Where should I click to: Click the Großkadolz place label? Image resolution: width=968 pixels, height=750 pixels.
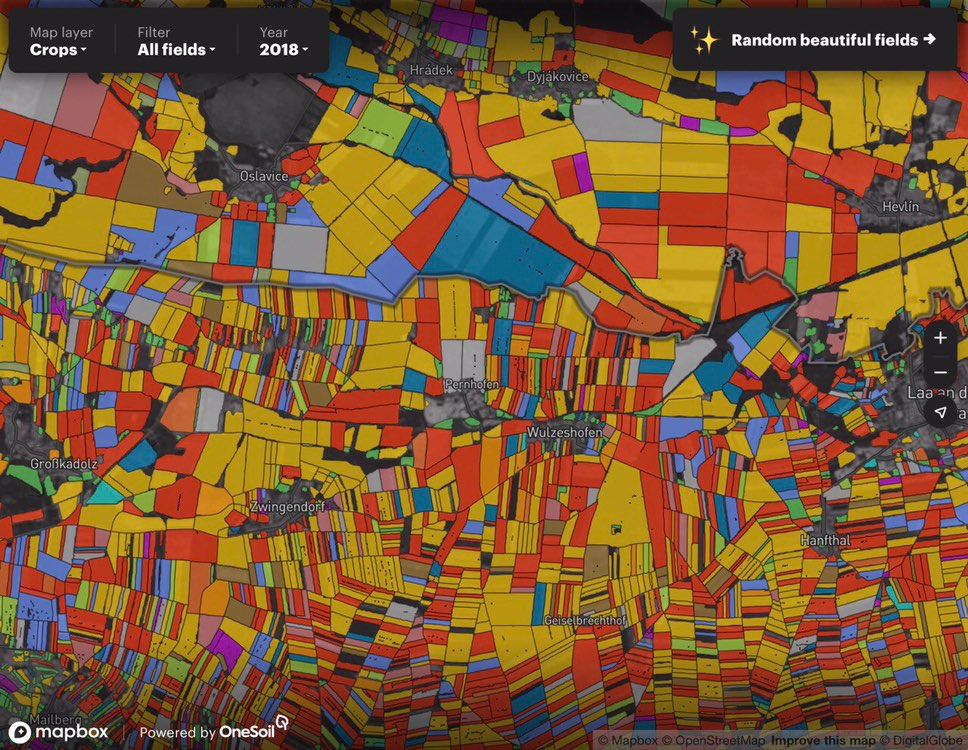64,464
